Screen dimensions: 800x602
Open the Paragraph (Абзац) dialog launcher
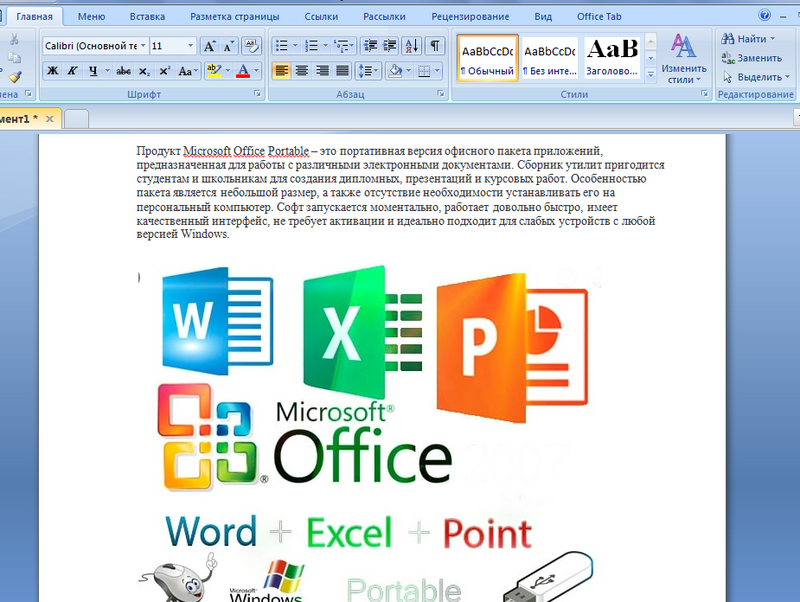[441, 94]
